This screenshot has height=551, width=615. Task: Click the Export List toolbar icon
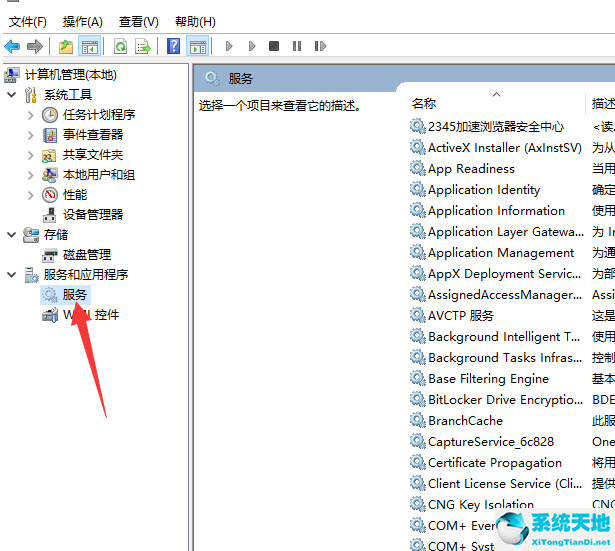(x=143, y=46)
